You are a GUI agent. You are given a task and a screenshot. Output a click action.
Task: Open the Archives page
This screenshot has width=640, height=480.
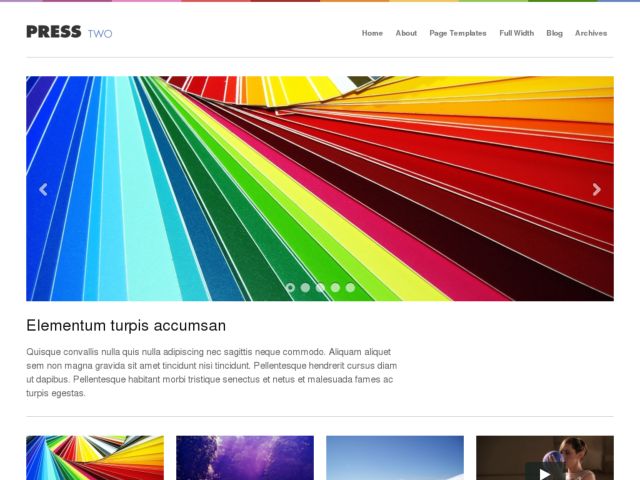click(x=591, y=33)
